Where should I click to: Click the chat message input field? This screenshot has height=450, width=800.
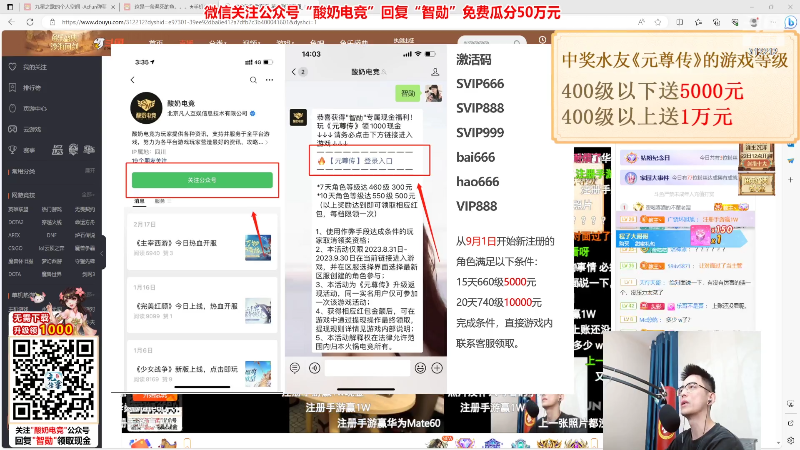pyautogui.click(x=367, y=368)
